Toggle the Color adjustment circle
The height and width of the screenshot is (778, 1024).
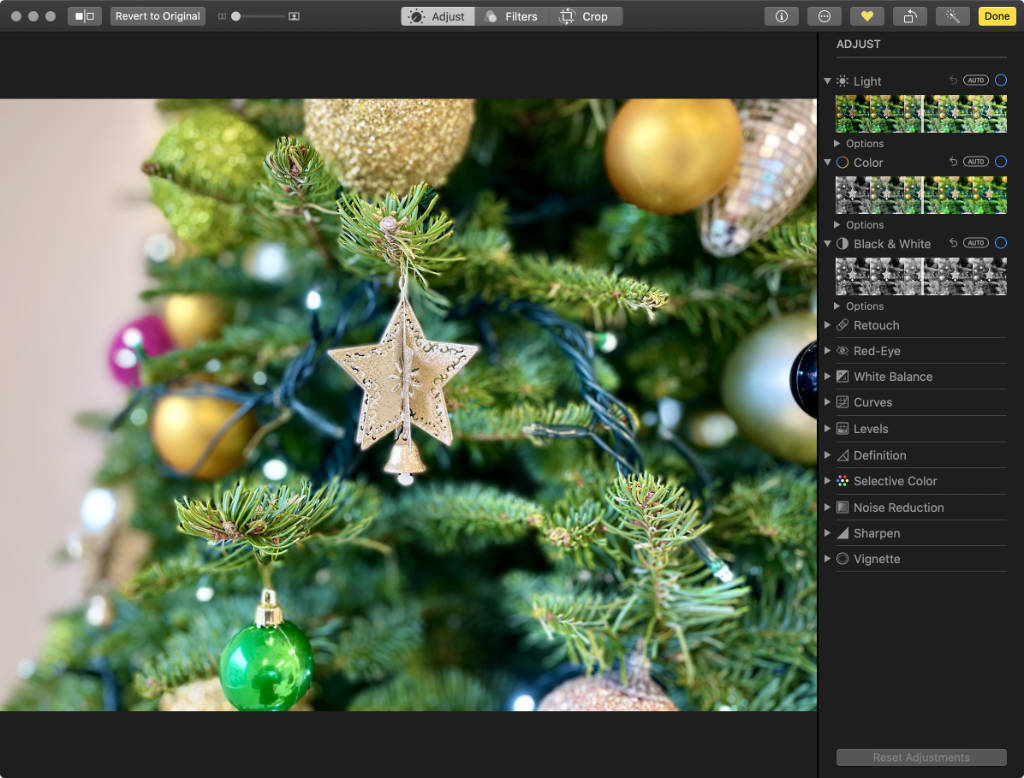1000,162
